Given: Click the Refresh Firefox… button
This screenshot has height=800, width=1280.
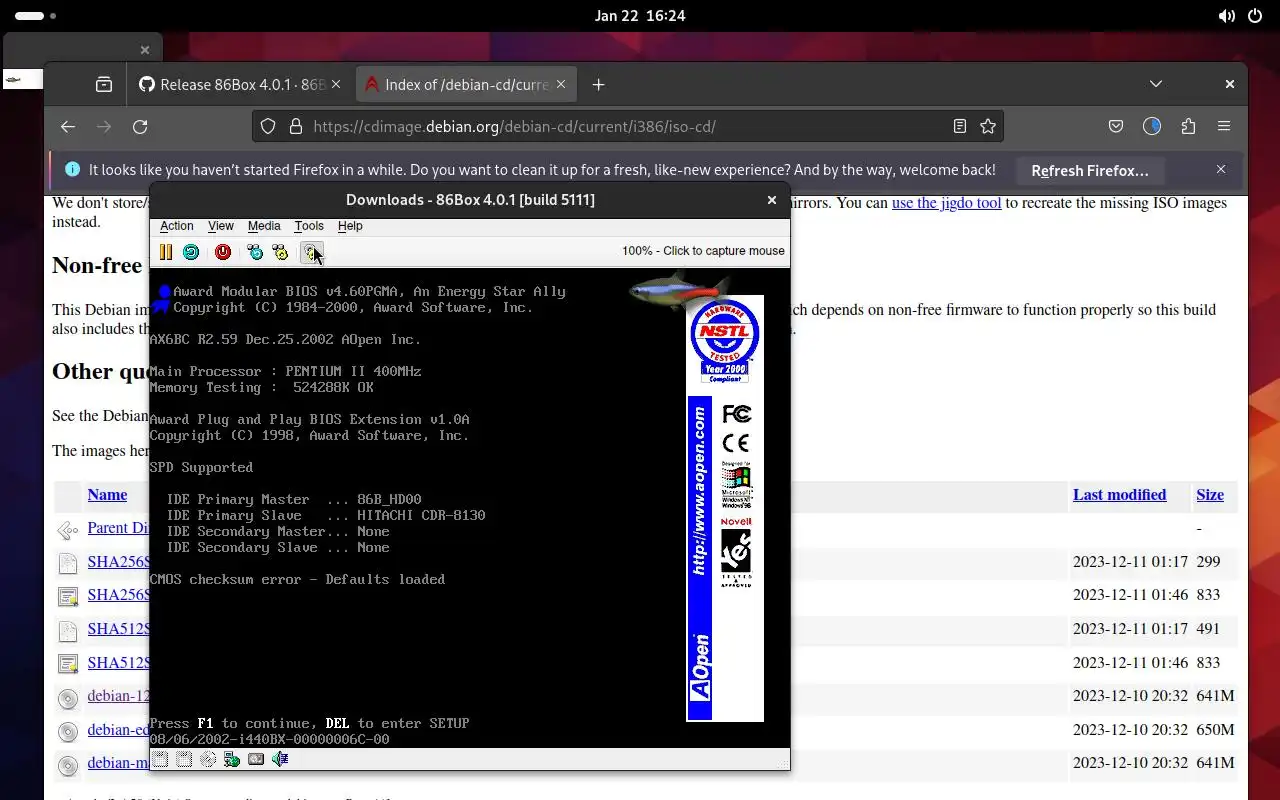Looking at the screenshot, I should (x=1090, y=171).
